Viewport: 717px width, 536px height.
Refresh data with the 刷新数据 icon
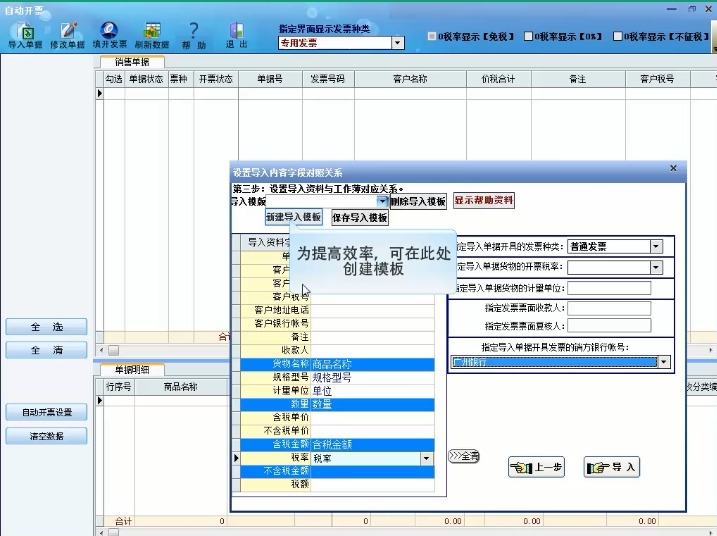[x=152, y=35]
